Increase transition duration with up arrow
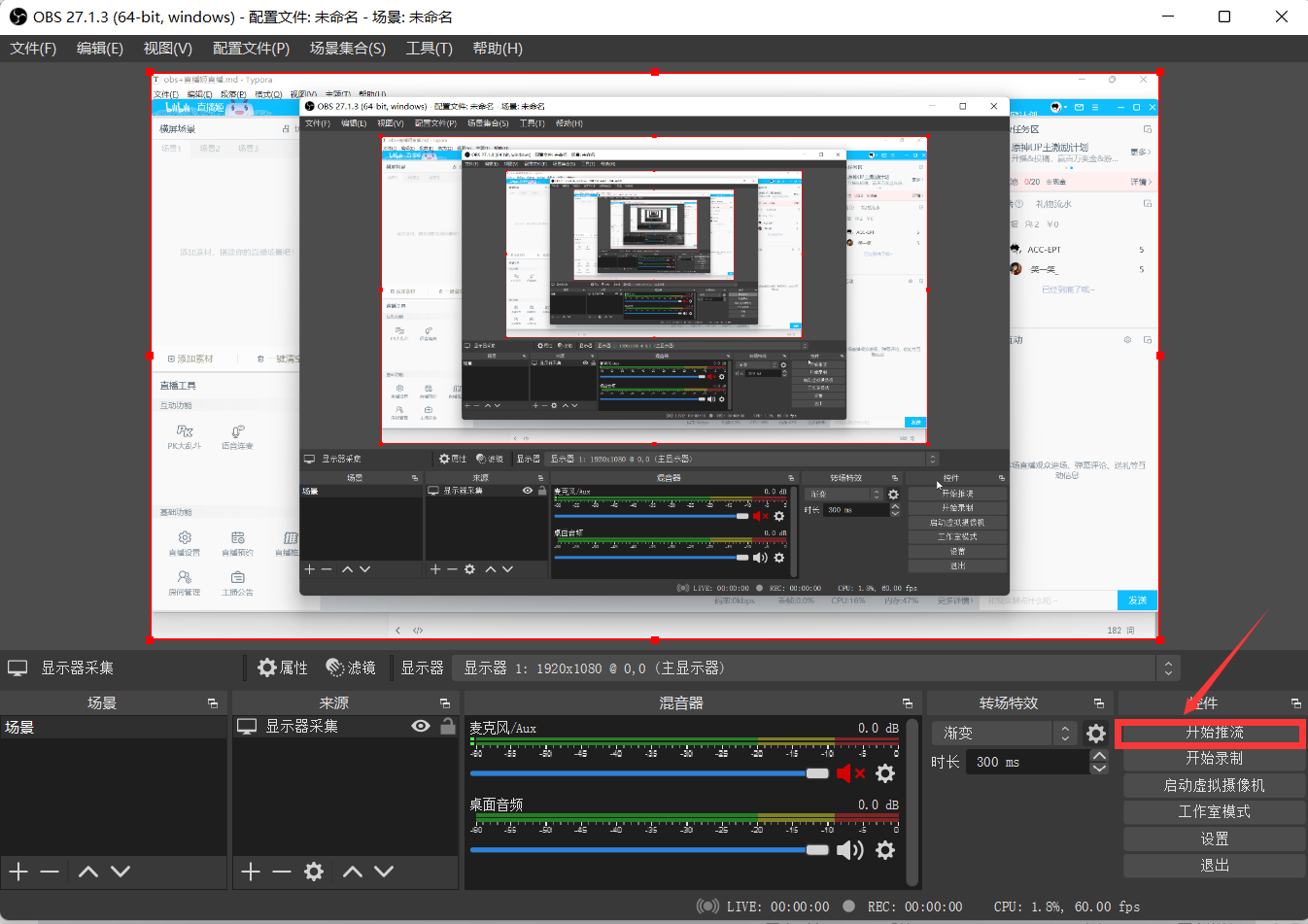The height and width of the screenshot is (924, 1308). point(1099,756)
